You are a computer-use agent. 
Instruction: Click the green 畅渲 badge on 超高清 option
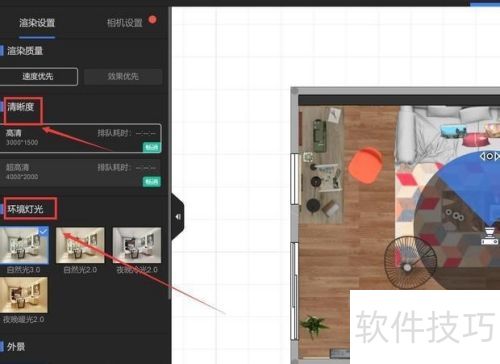click(x=152, y=181)
